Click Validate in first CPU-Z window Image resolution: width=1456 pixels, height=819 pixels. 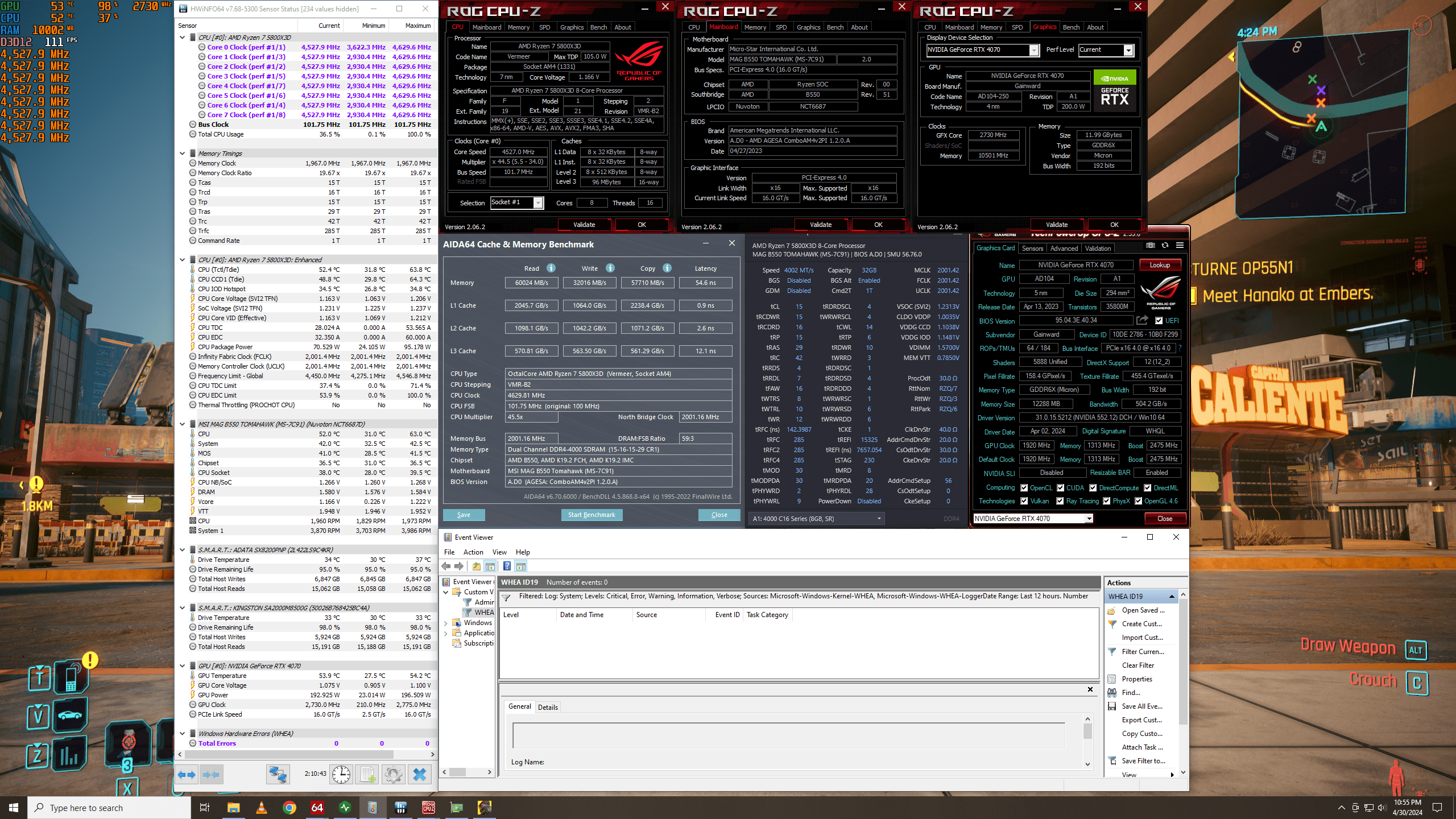584,225
